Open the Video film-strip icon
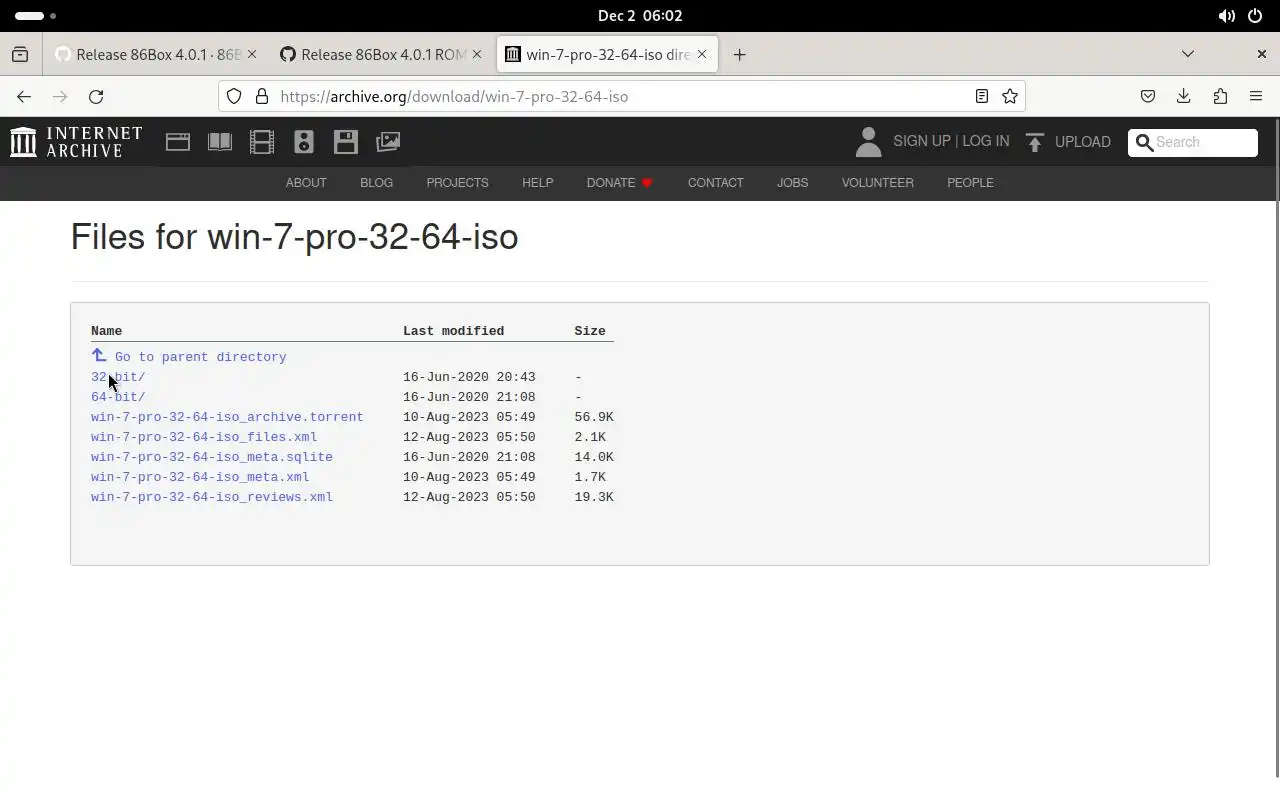This screenshot has height=800, width=1280. tap(262, 142)
